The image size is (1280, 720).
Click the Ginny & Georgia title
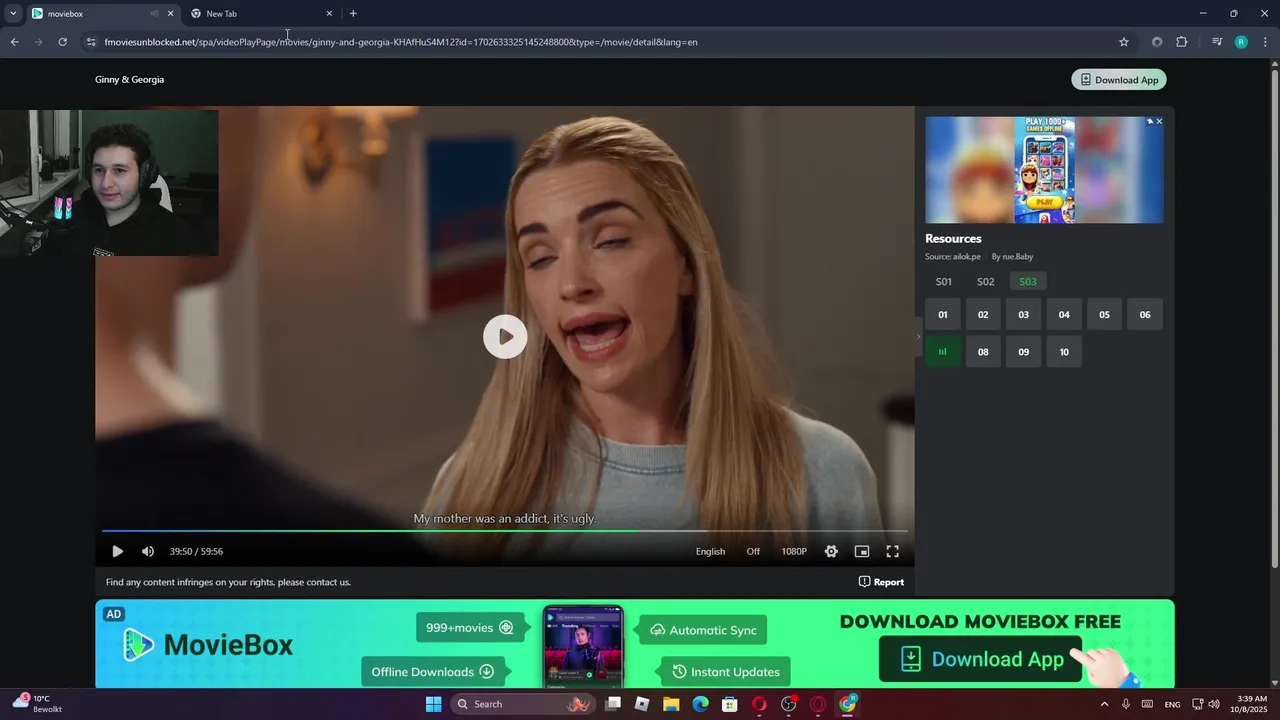[x=129, y=79]
